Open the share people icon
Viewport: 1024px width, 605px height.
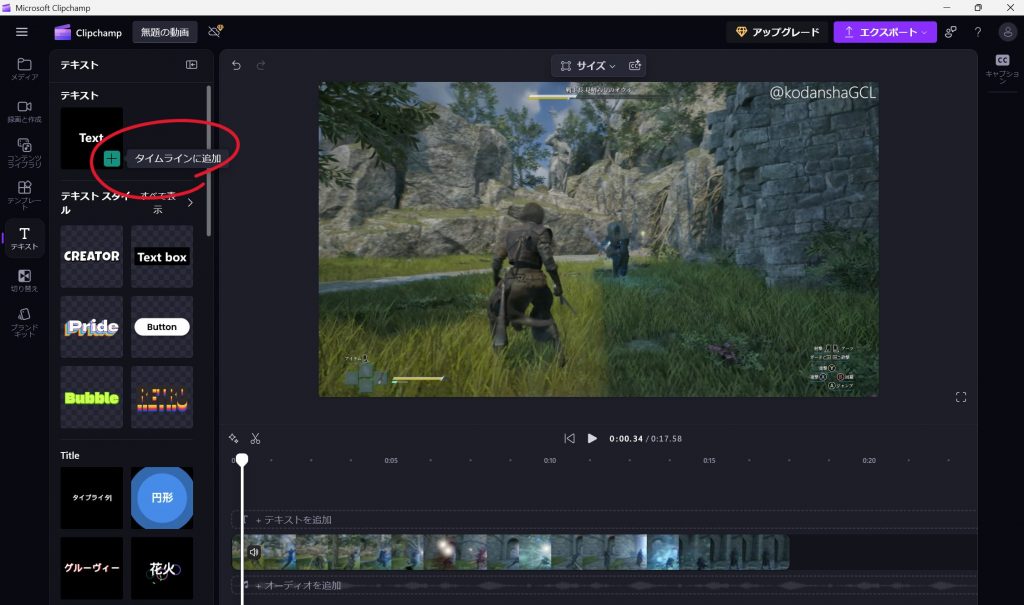tap(951, 32)
